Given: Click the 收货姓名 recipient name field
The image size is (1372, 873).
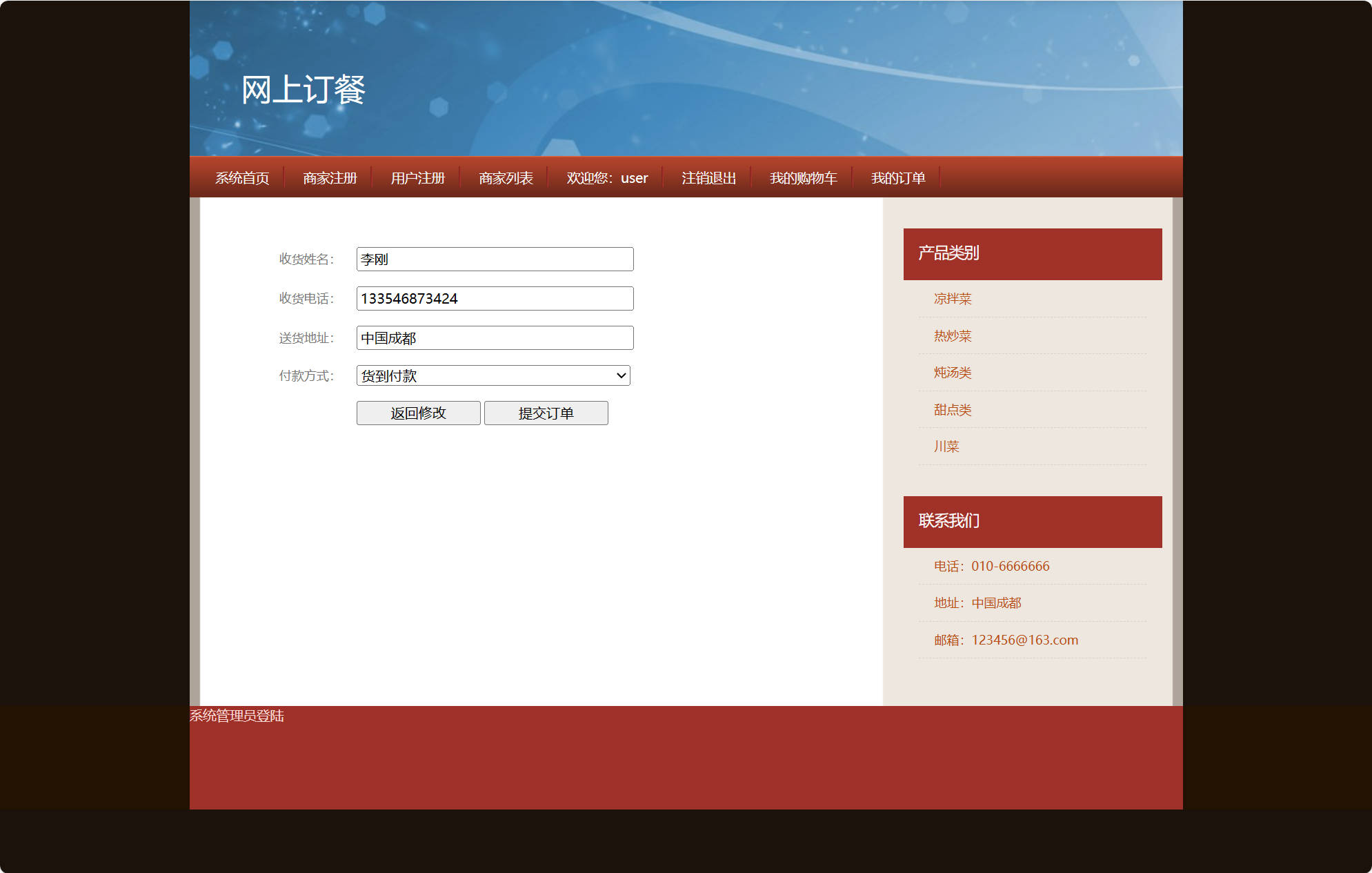Looking at the screenshot, I should coord(494,259).
